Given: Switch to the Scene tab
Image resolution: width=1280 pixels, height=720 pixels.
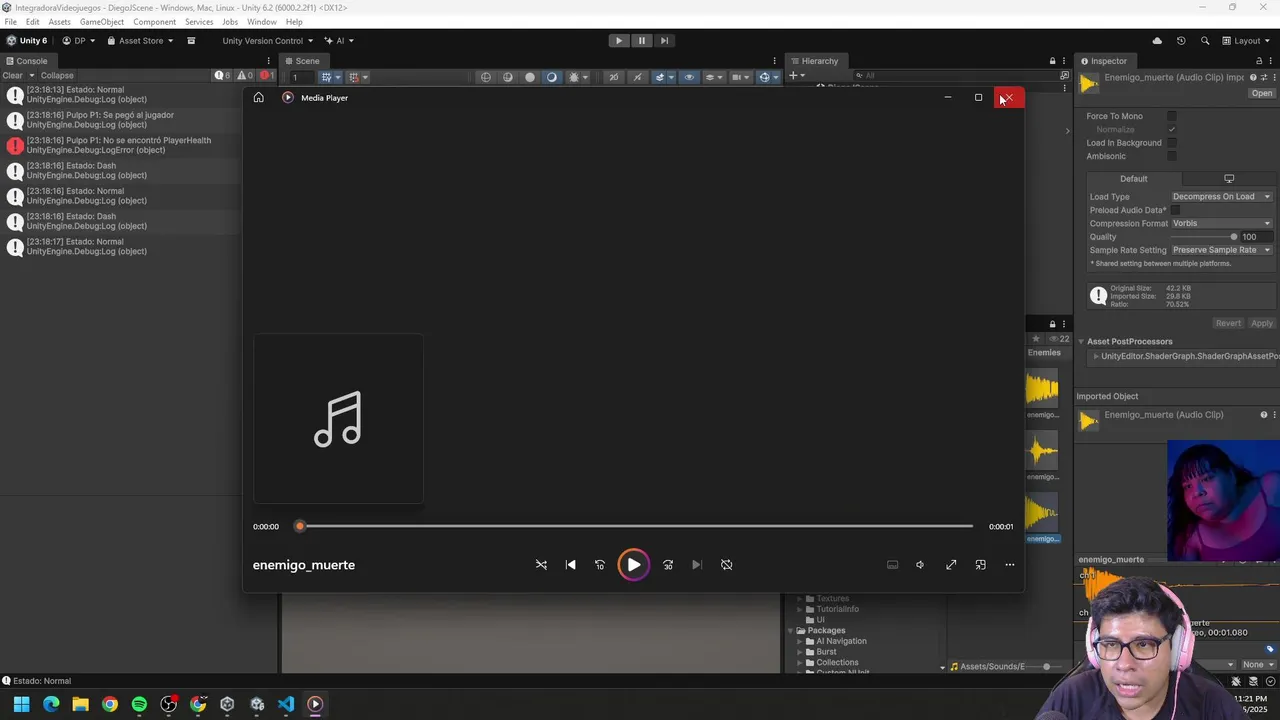Looking at the screenshot, I should [x=301, y=61].
